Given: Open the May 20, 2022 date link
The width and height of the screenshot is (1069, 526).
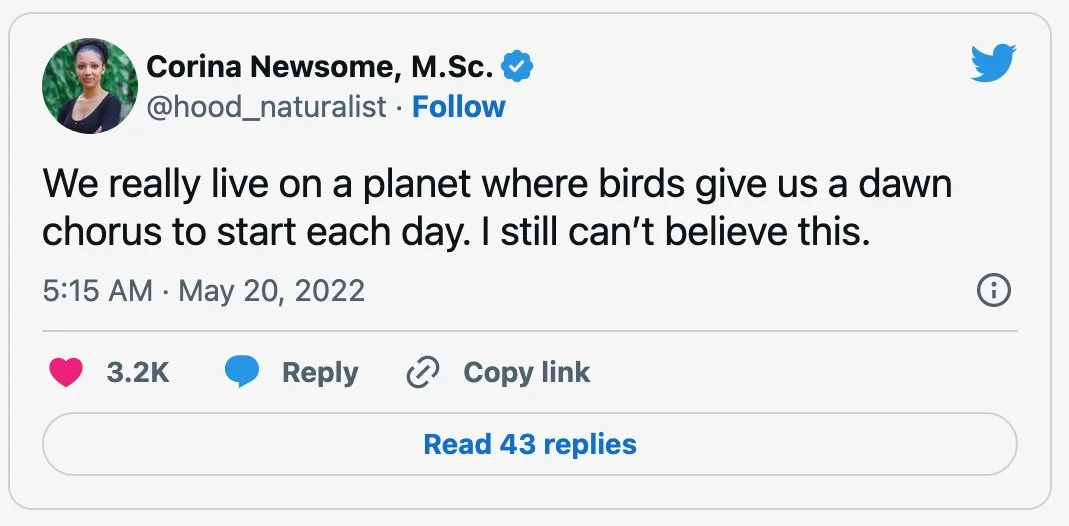Looking at the screenshot, I should pos(271,291).
